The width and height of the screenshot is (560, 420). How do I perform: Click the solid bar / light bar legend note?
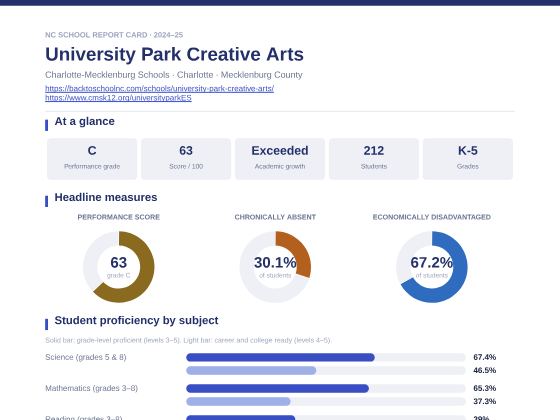click(188, 340)
